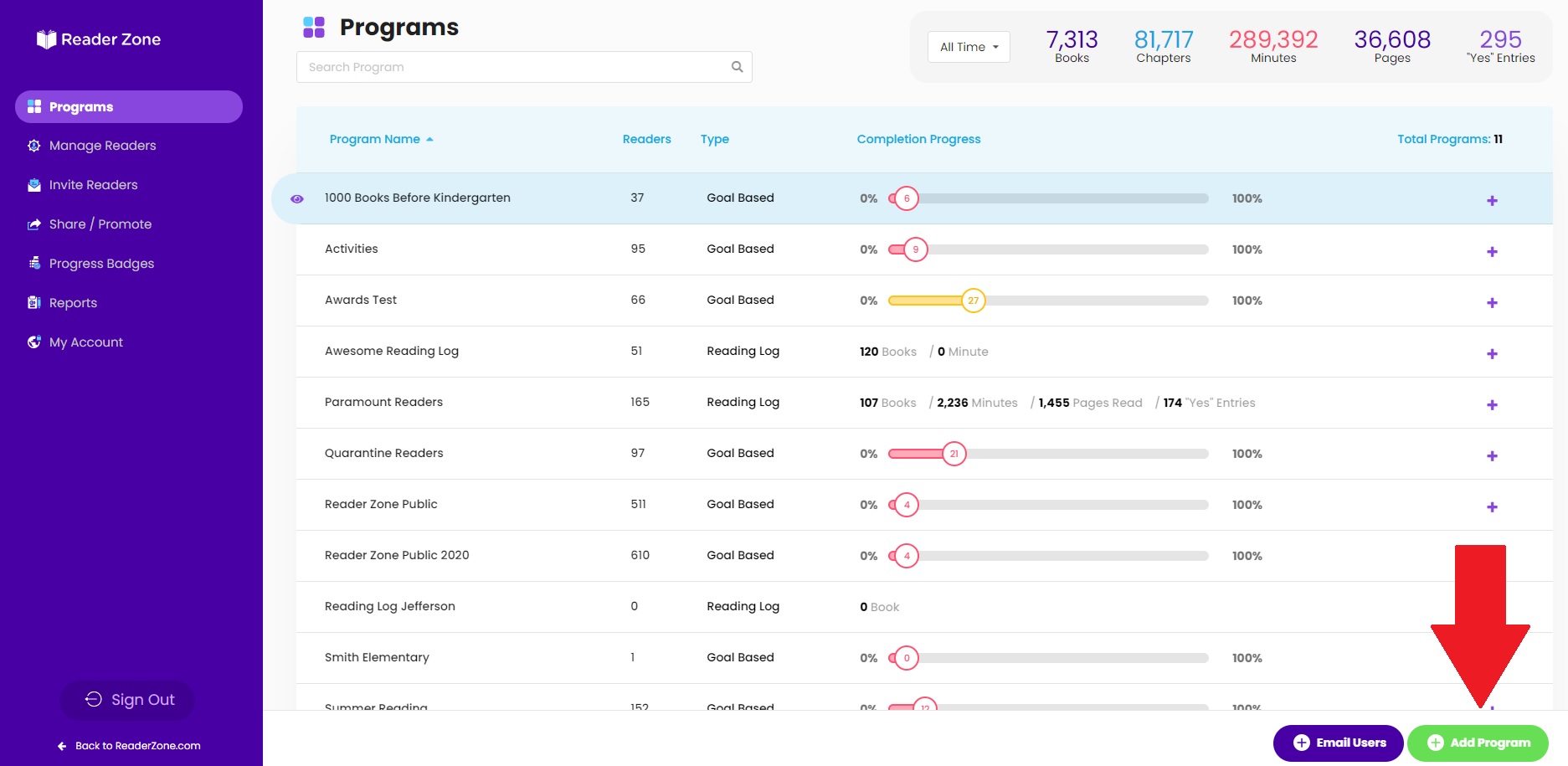This screenshot has width=1568, height=766.
Task: Expand the Paramount Readers row plus icon
Action: [x=1492, y=405]
